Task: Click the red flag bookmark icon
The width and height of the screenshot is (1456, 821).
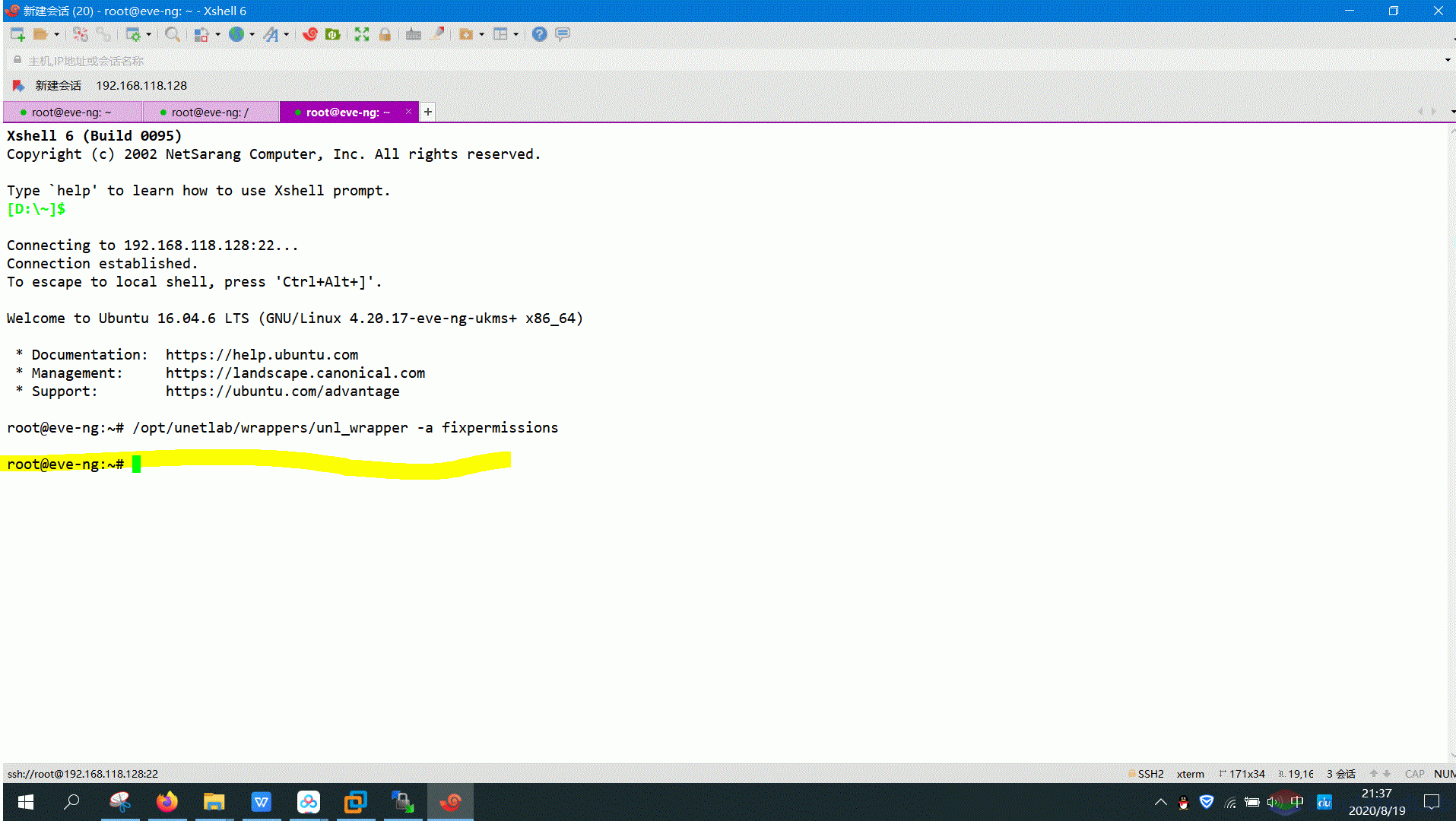Action: [18, 86]
